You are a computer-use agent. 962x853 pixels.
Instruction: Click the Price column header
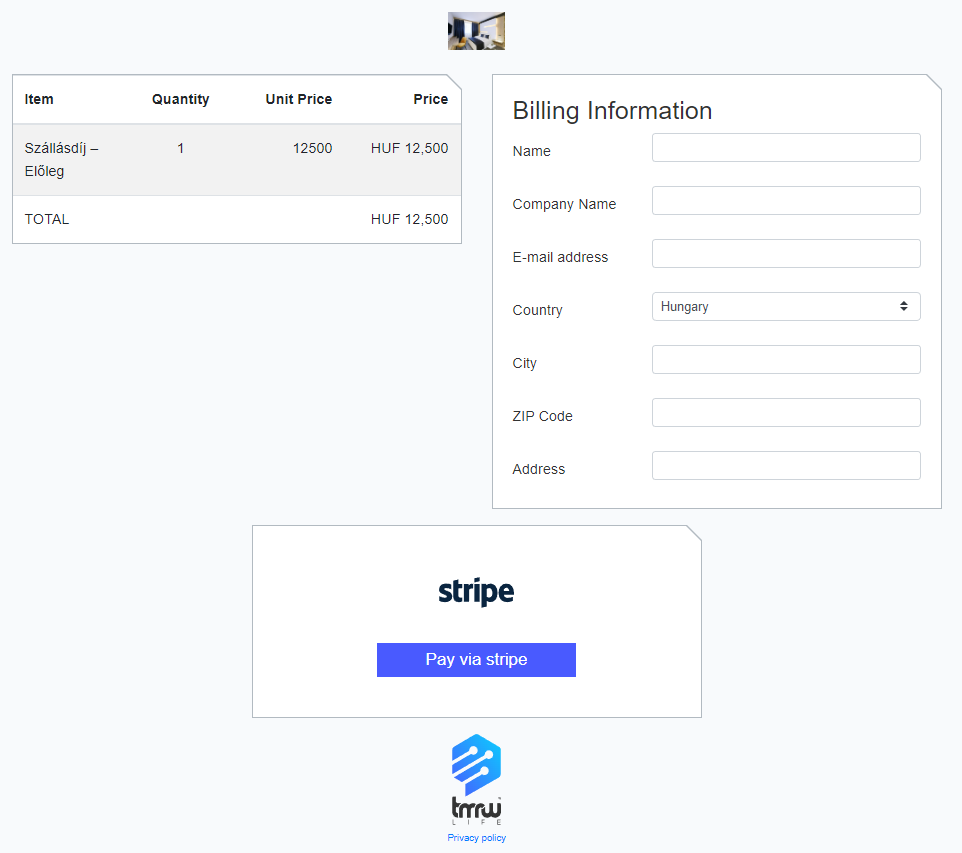pos(430,99)
